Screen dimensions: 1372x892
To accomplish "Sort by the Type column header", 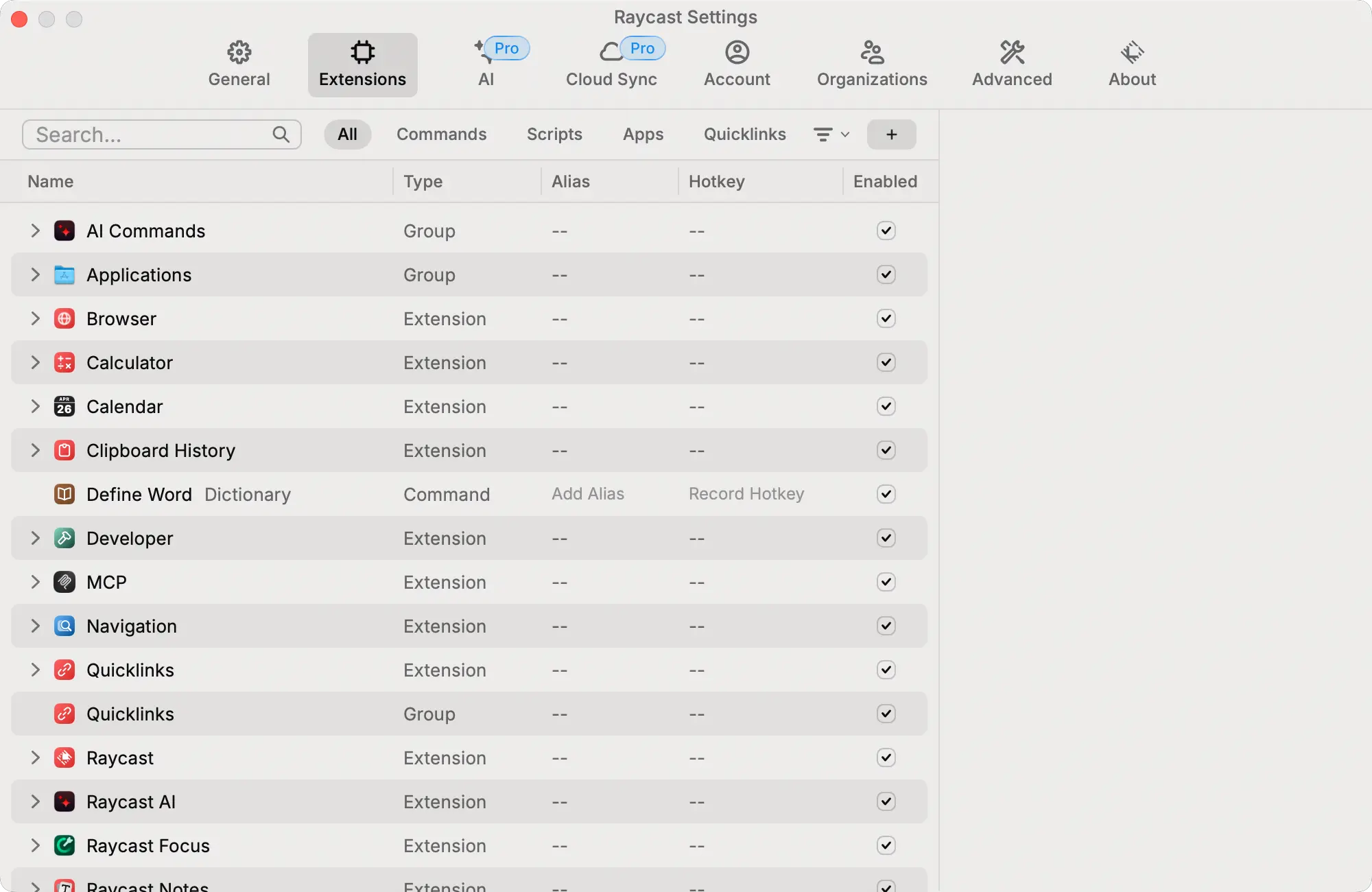I will click(x=423, y=182).
